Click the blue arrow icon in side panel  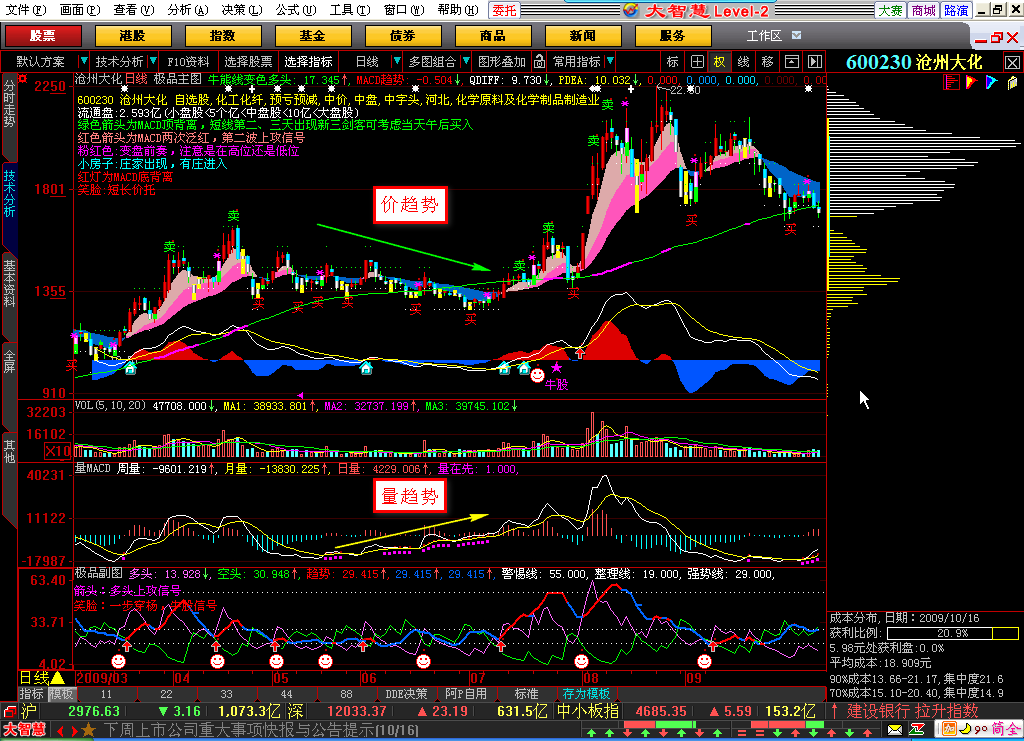[992, 82]
